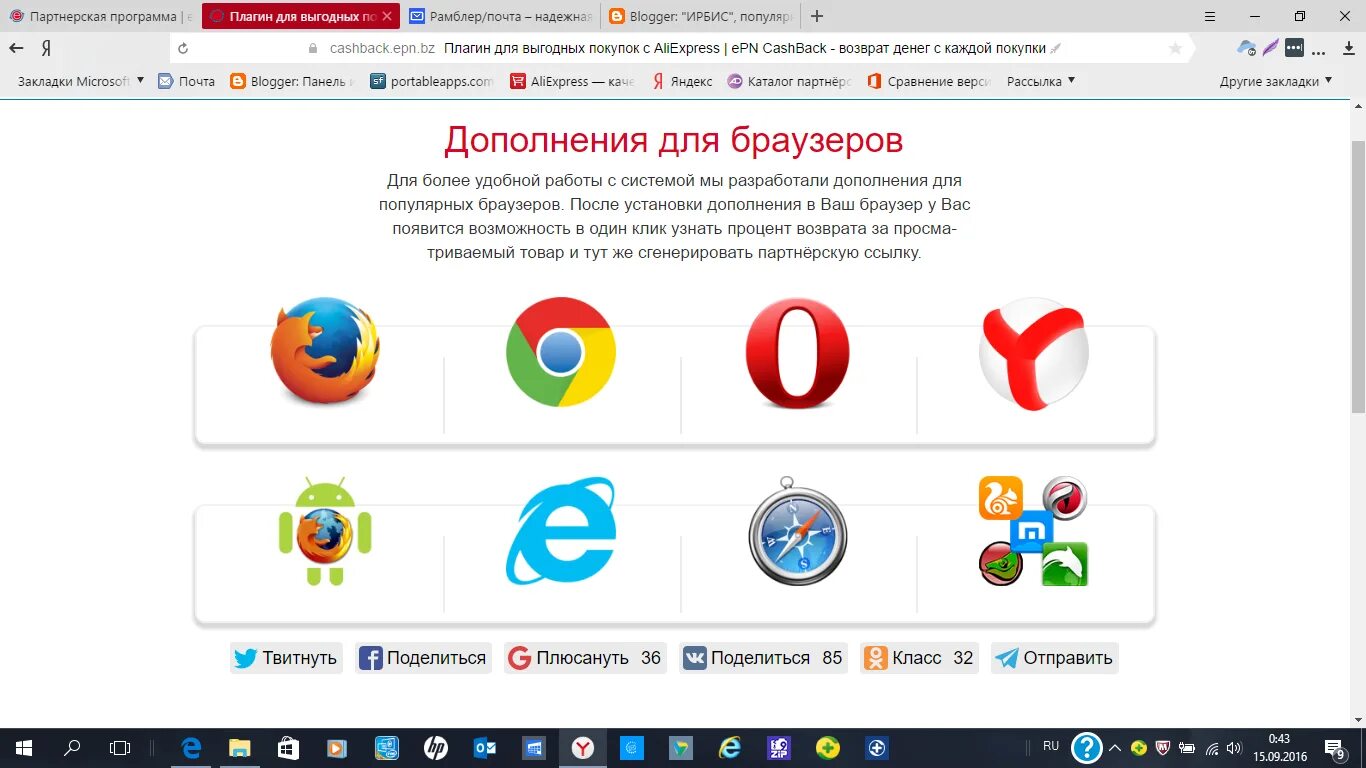Open the Firefox extension download

point(325,351)
